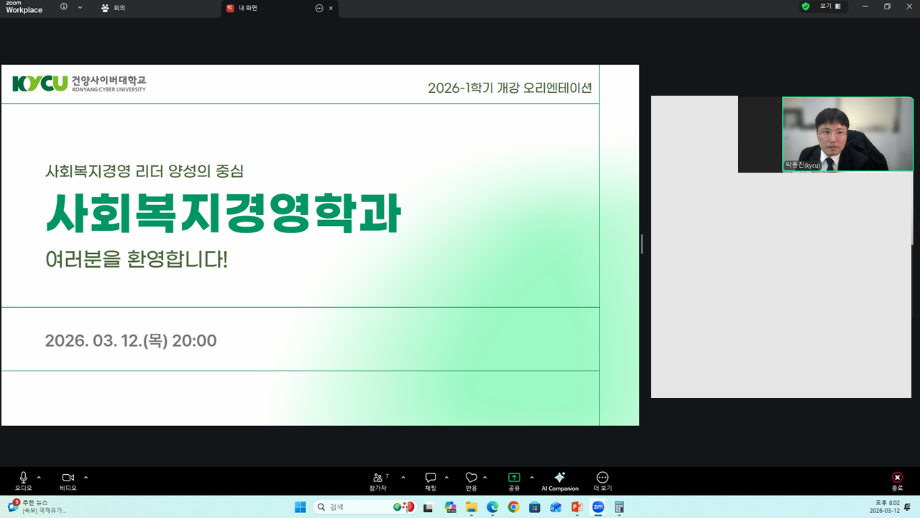The image size is (920, 518).
Task: Launch Google Chrome from the taskbar
Action: 513,507
